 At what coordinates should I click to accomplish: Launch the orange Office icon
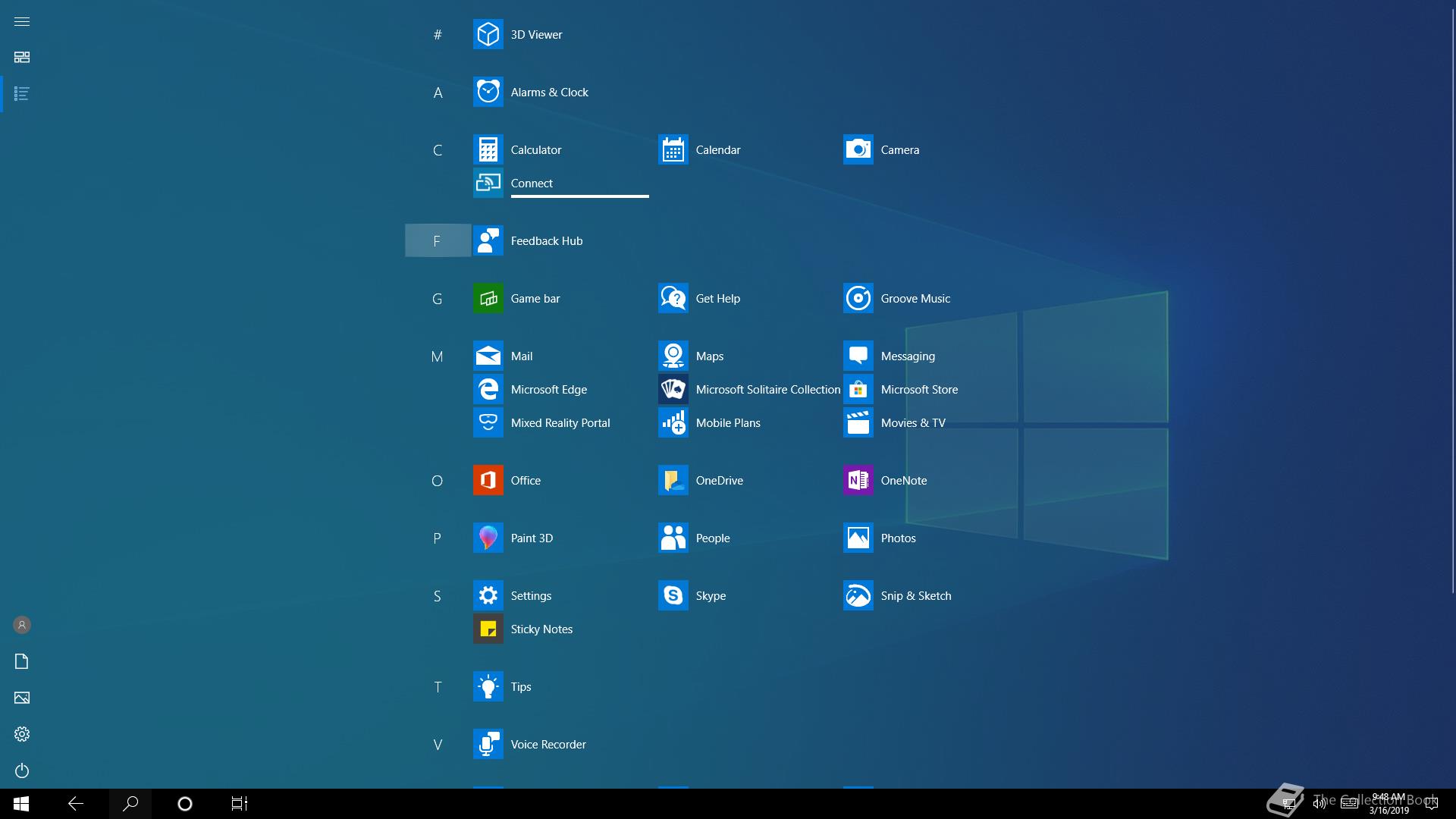(488, 480)
